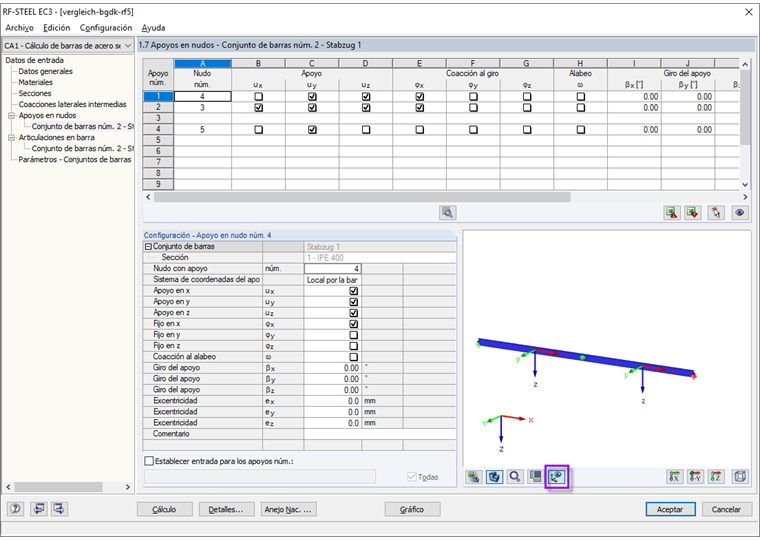
Task: Click the Nudo con apoyo number field
Action: pyautogui.click(x=332, y=269)
